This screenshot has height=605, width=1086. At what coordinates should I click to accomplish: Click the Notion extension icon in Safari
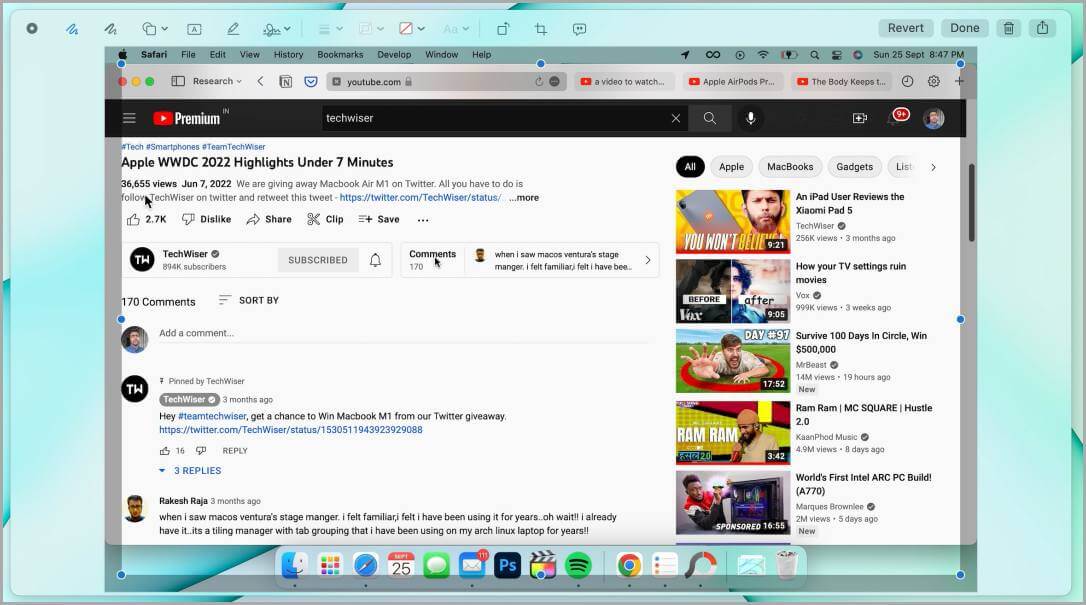point(285,82)
